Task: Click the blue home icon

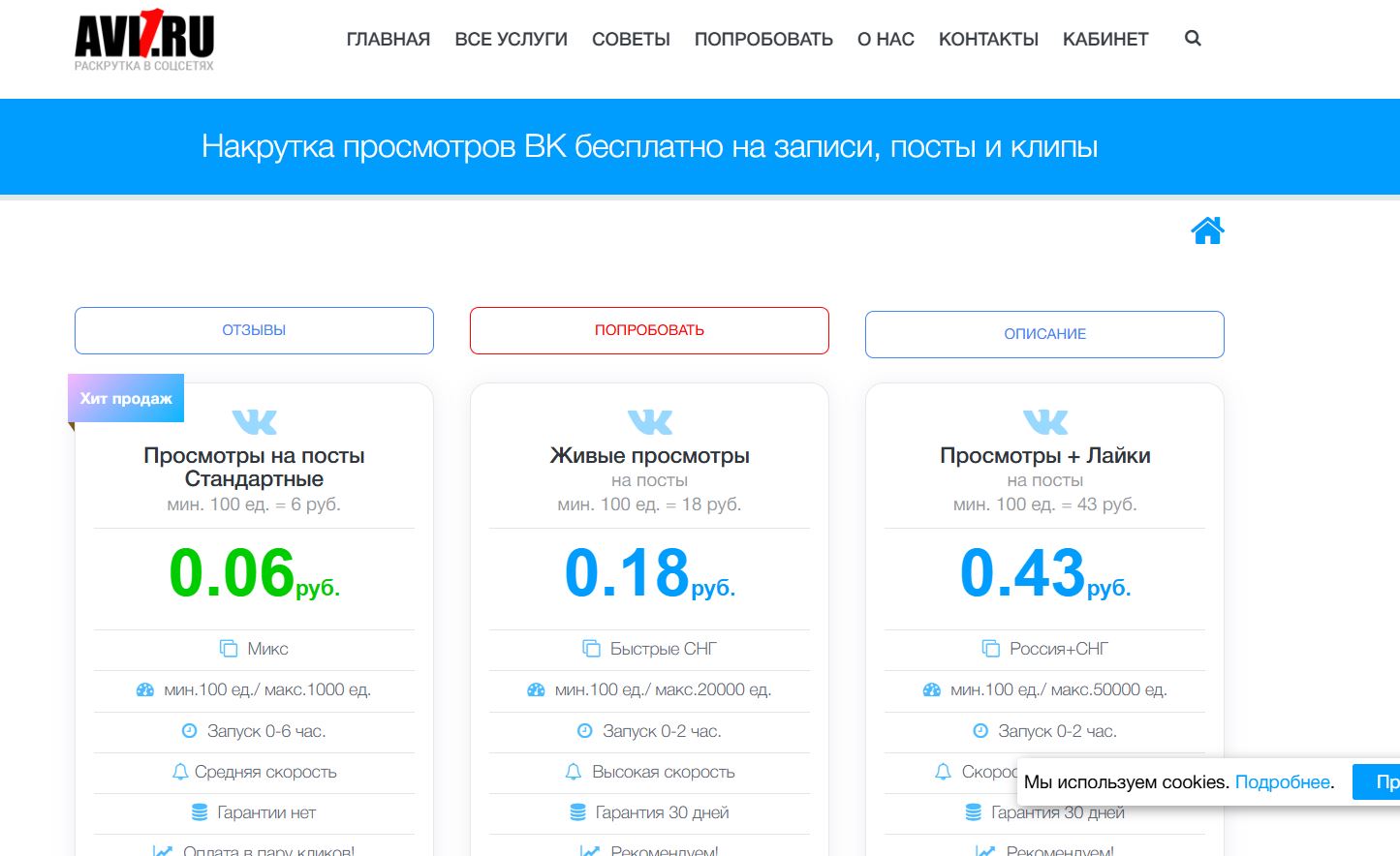Action: (1207, 230)
